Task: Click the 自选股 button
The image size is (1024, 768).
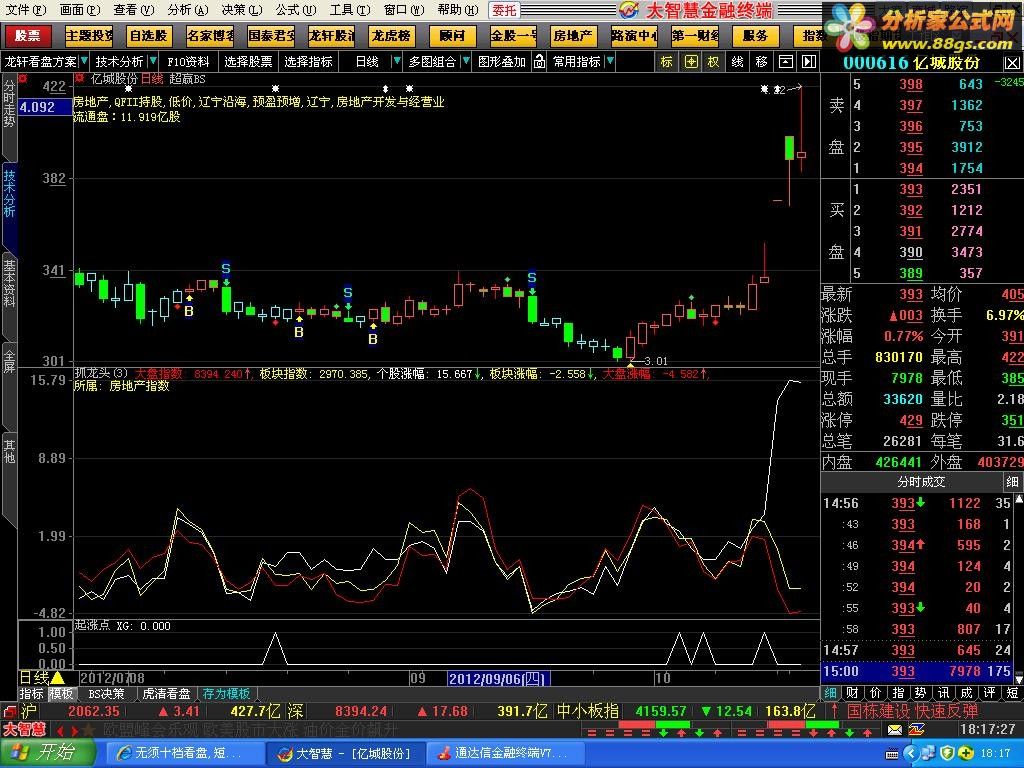Action: pyautogui.click(x=149, y=35)
